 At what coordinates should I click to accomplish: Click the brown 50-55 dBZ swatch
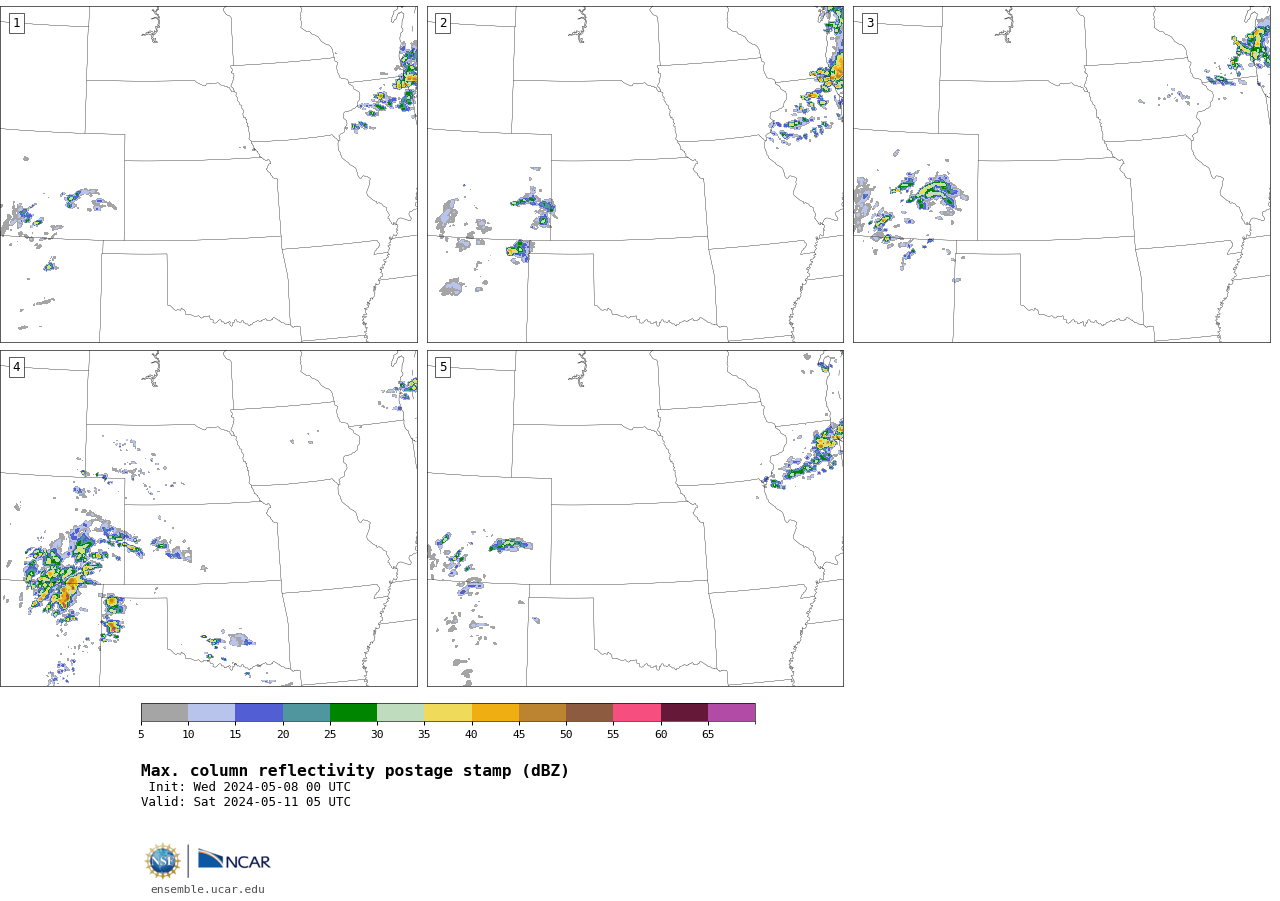pyautogui.click(x=589, y=712)
